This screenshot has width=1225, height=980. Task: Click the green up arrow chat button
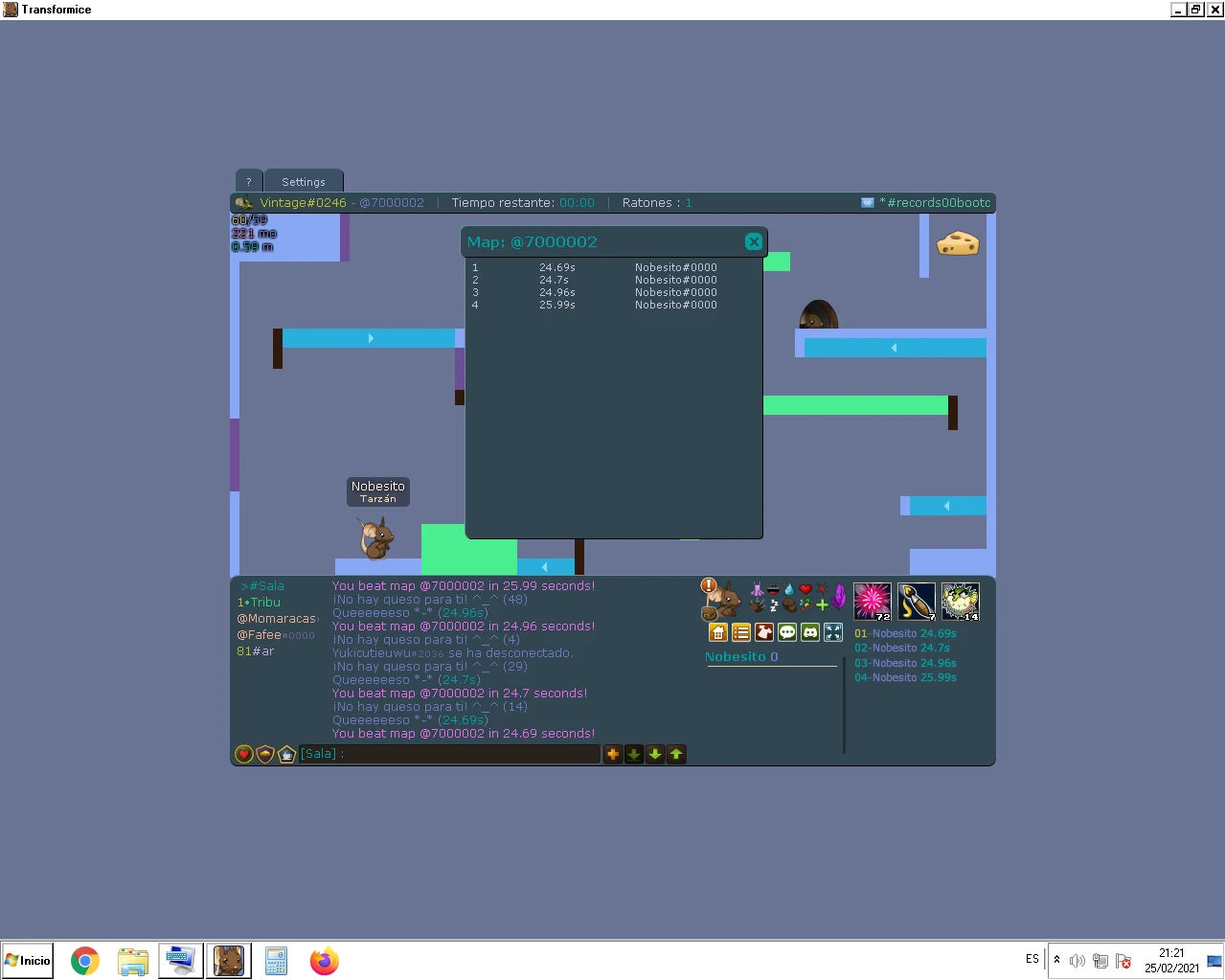point(676,754)
